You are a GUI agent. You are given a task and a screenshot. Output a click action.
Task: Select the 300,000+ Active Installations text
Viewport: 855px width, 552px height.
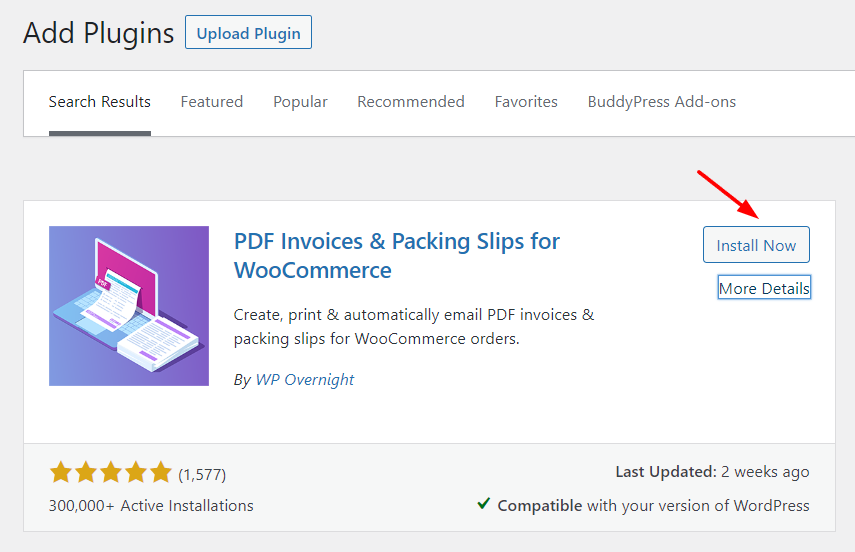151,506
